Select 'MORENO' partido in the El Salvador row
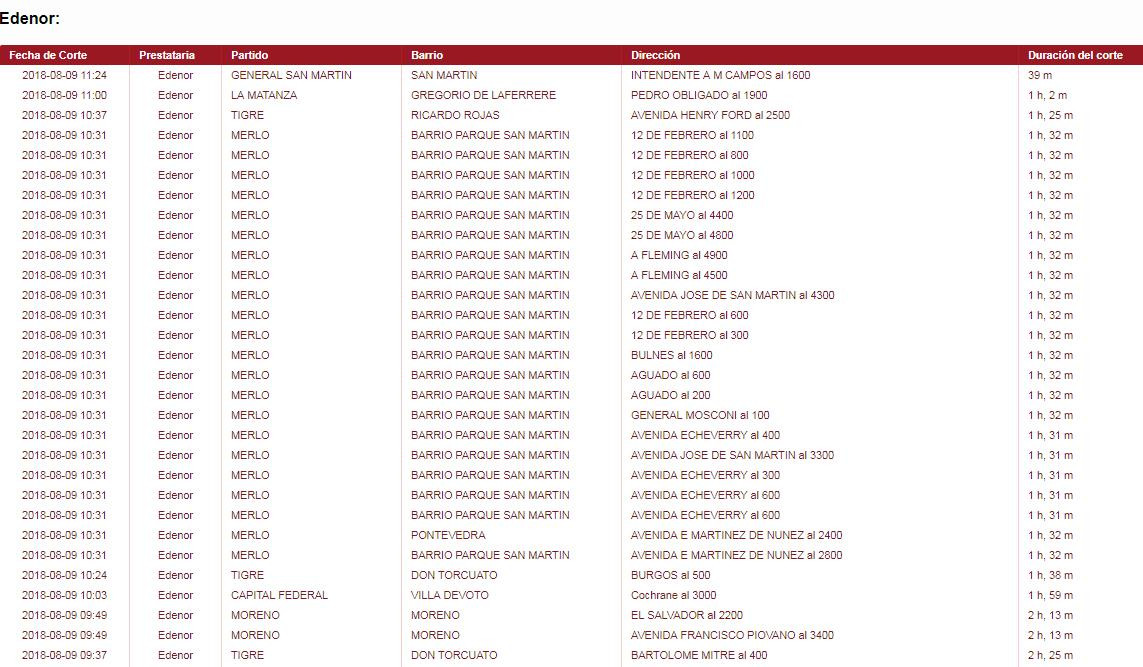Screen dimensions: 1143x667 pyautogui.click(x=255, y=615)
